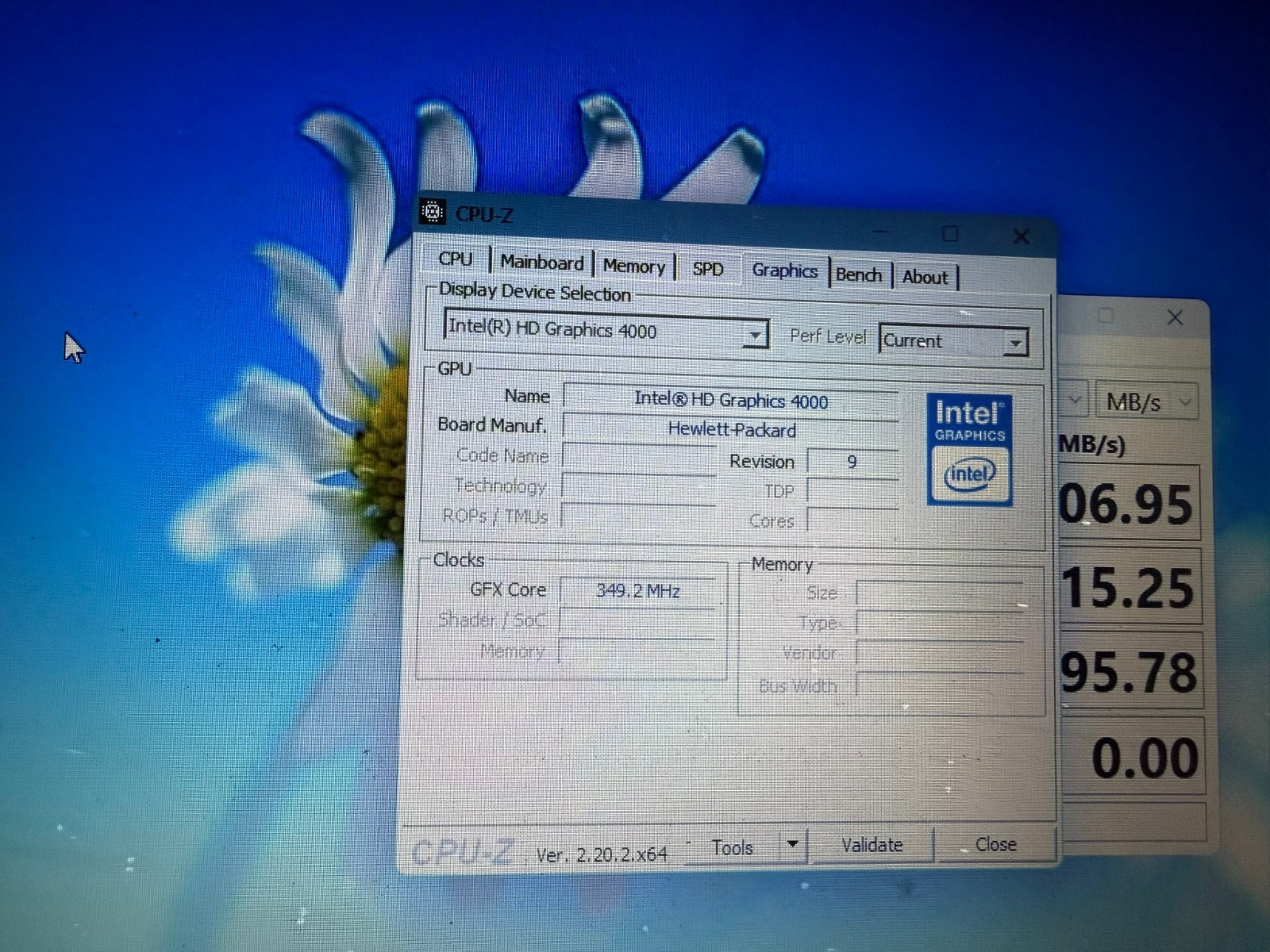This screenshot has width=1270, height=952.
Task: Select the Graphics tab
Action: [x=784, y=271]
